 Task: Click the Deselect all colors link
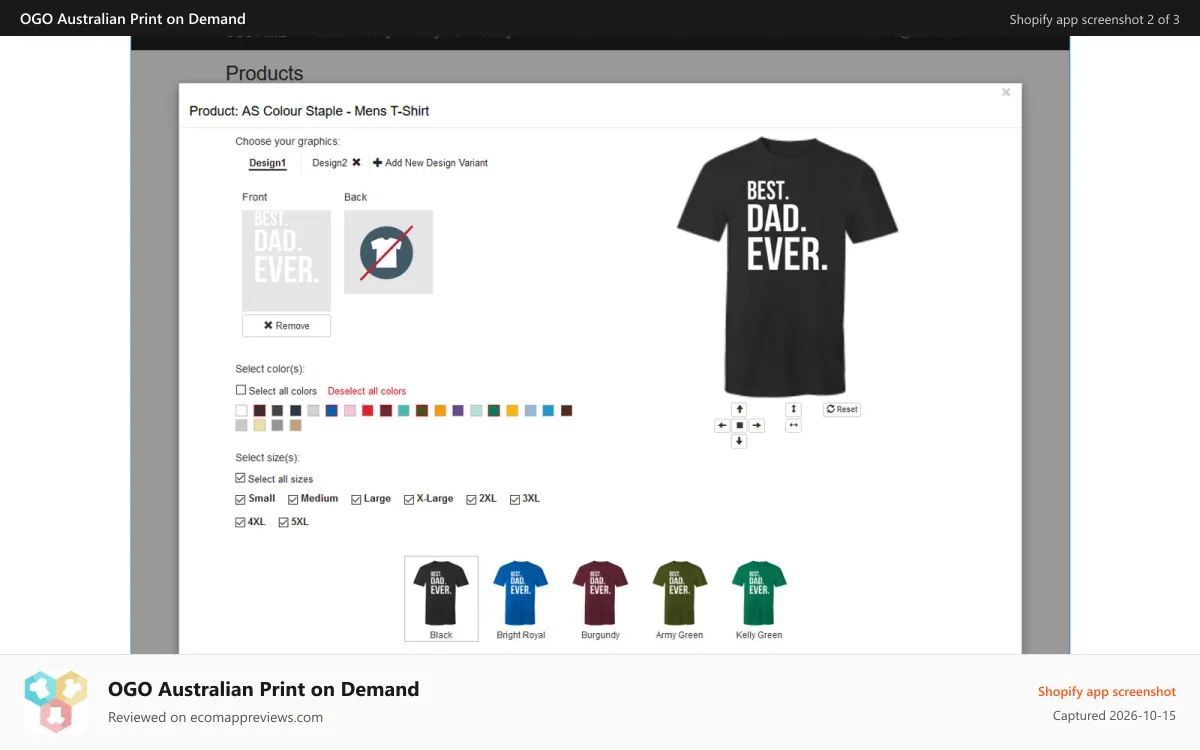point(367,391)
